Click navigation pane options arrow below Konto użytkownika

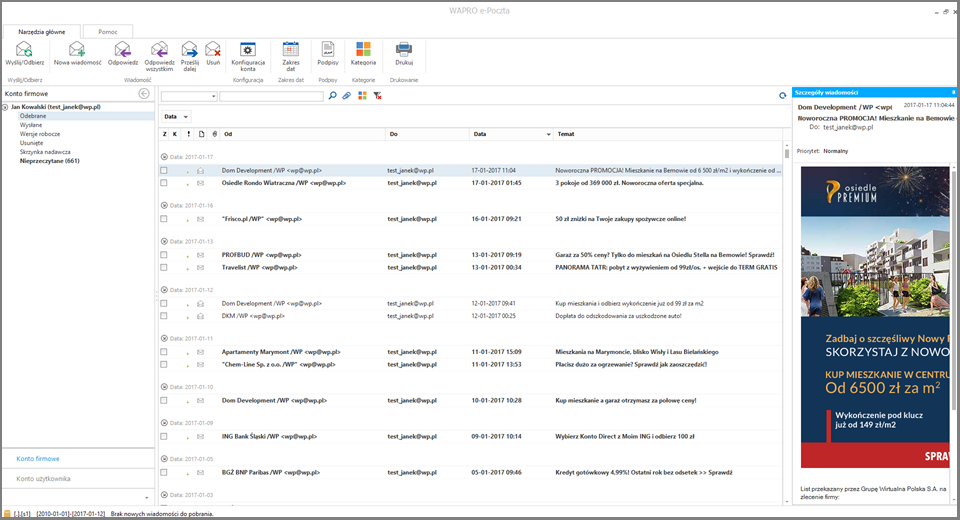(147, 498)
